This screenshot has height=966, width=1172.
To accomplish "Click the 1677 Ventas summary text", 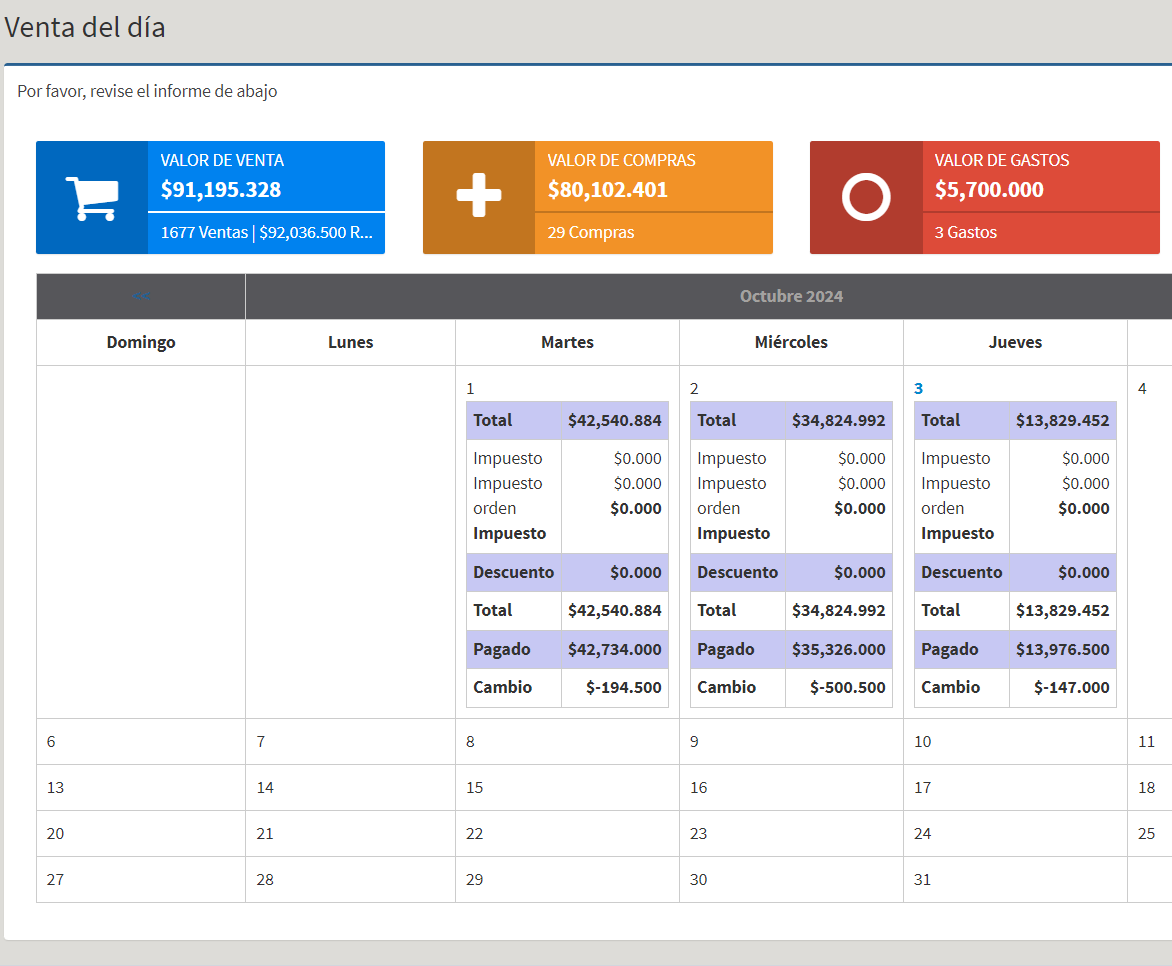I will tap(204, 233).
